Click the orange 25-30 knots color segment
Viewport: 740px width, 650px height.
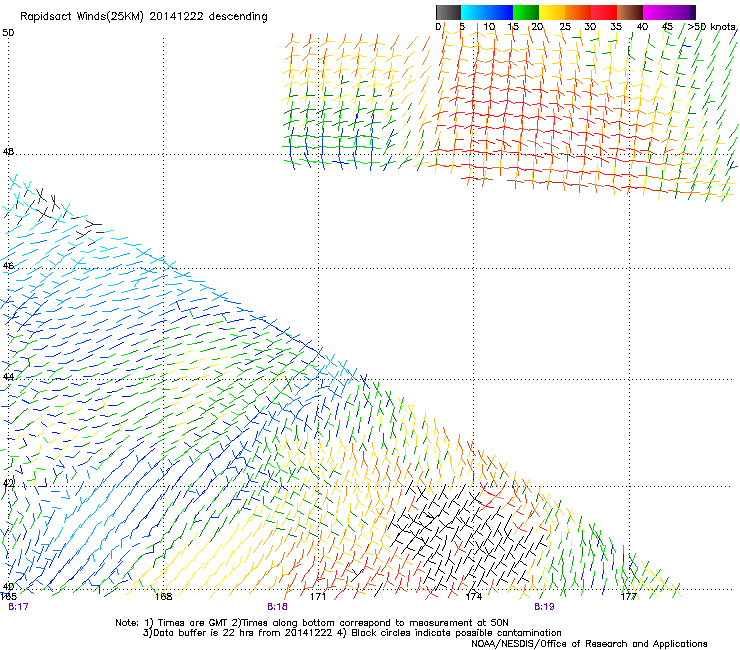pos(578,12)
